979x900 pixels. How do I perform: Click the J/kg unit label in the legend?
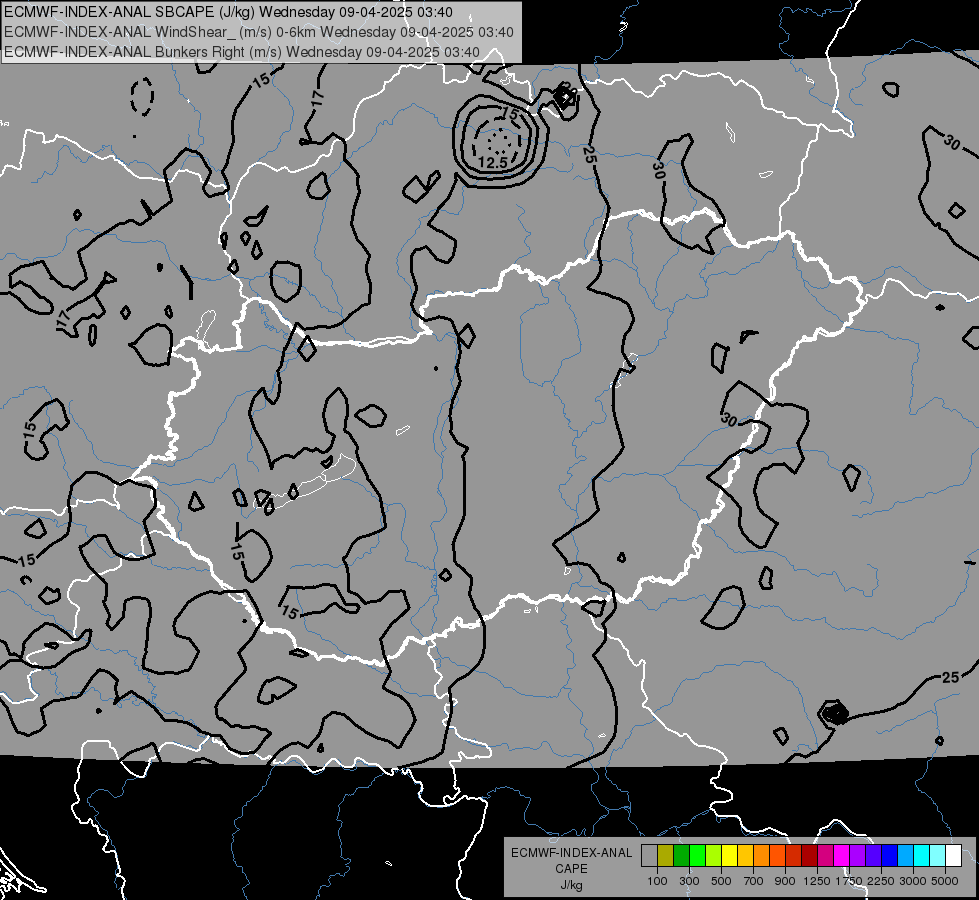571,885
